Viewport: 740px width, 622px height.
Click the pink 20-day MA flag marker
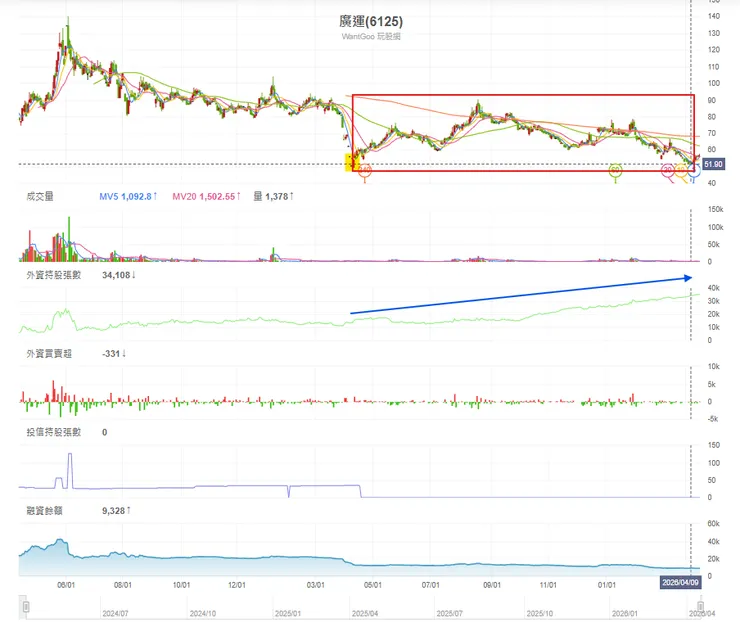pos(667,170)
